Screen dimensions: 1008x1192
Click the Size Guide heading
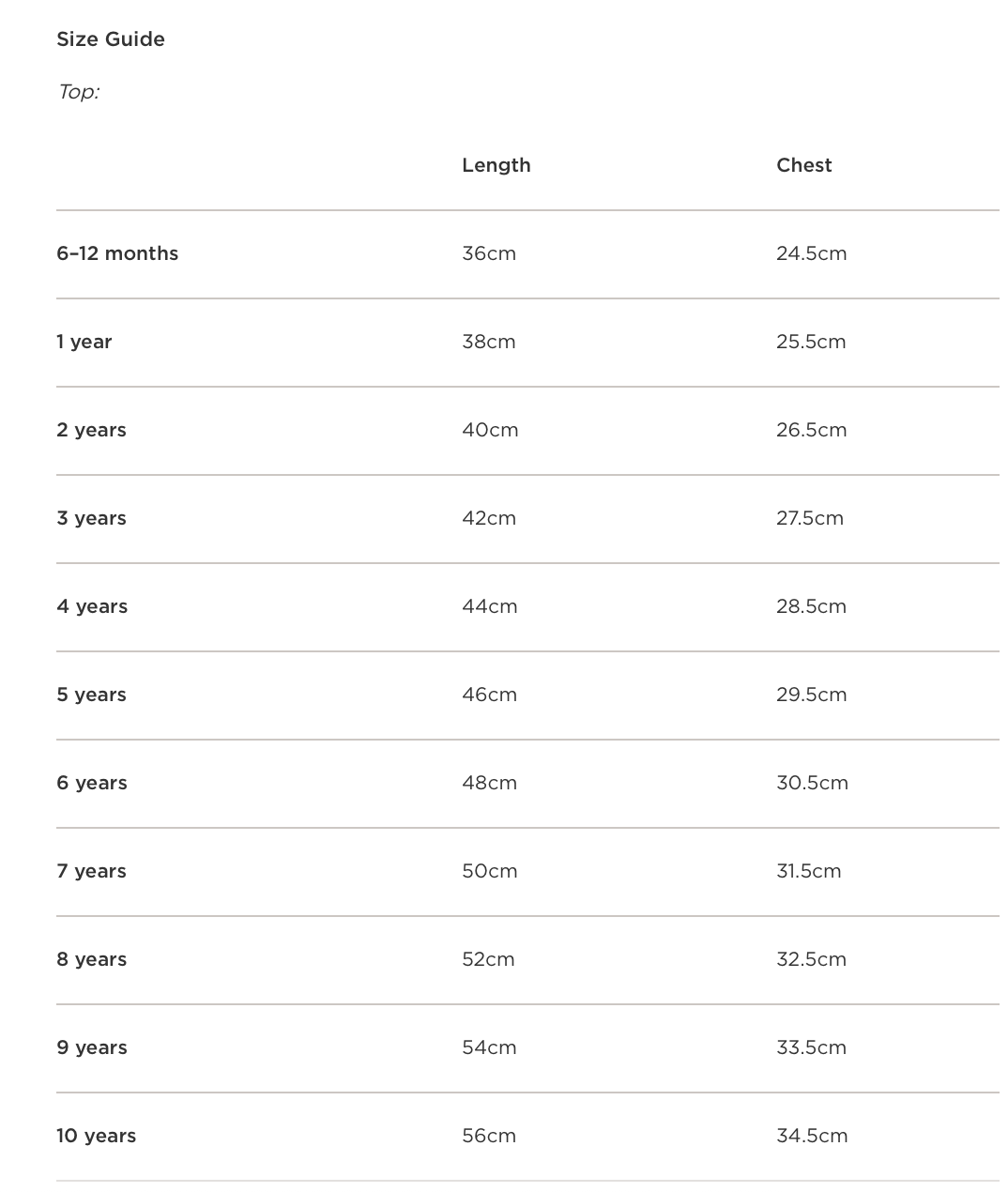pos(111,39)
